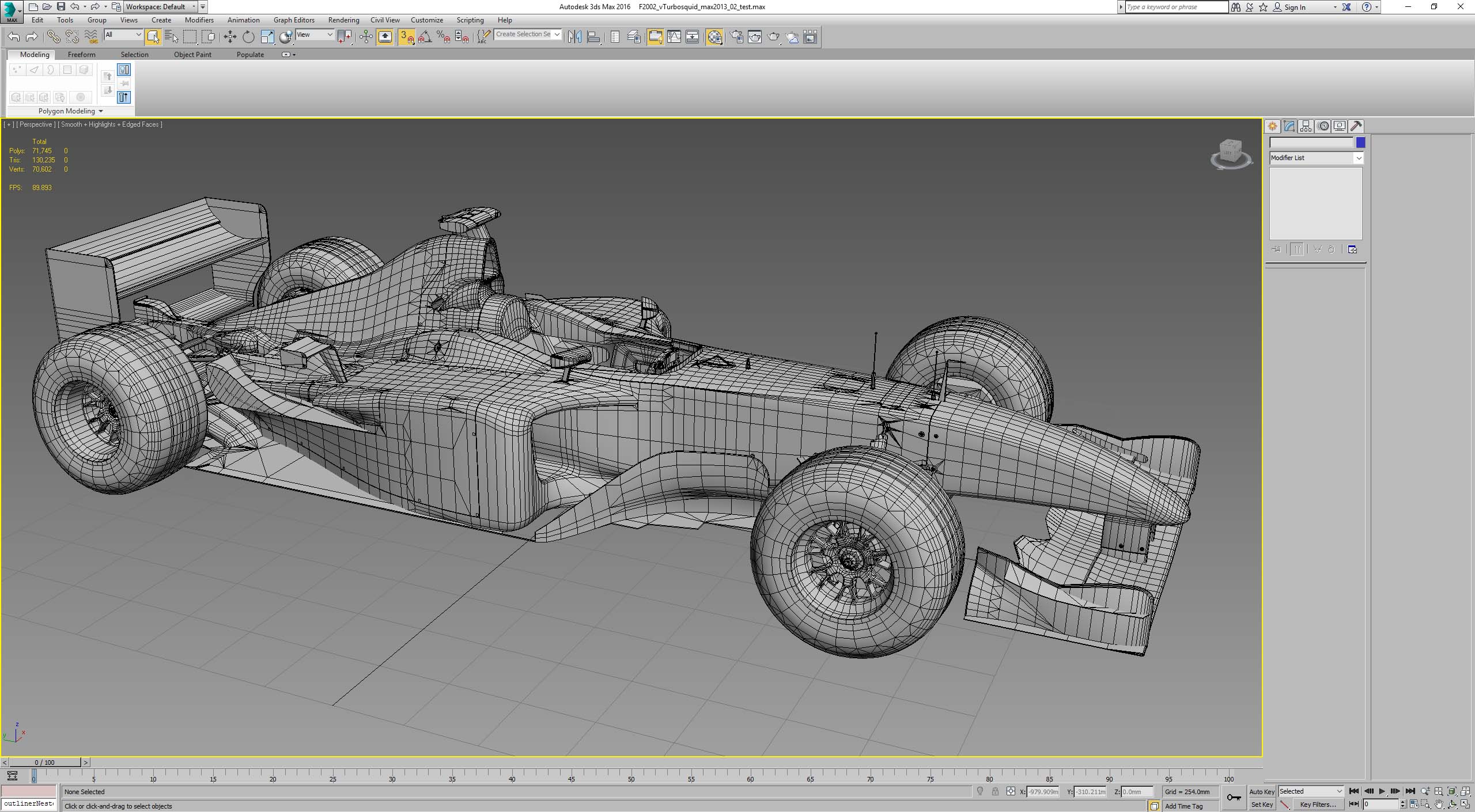Click the Mirror tool icon
This screenshot has width=1475, height=812.
tap(574, 37)
